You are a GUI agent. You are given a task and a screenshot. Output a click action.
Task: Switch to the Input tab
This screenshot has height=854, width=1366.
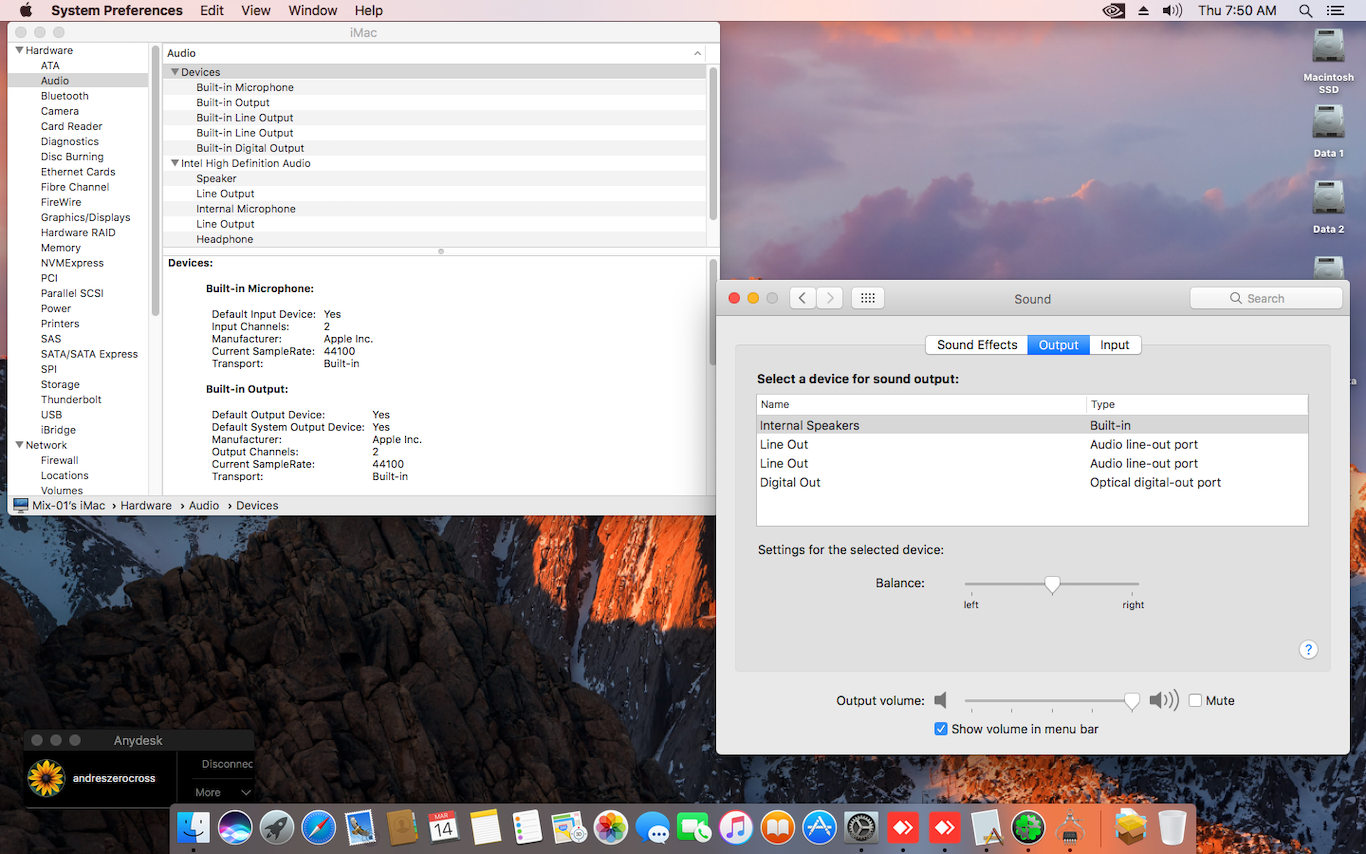click(1115, 345)
